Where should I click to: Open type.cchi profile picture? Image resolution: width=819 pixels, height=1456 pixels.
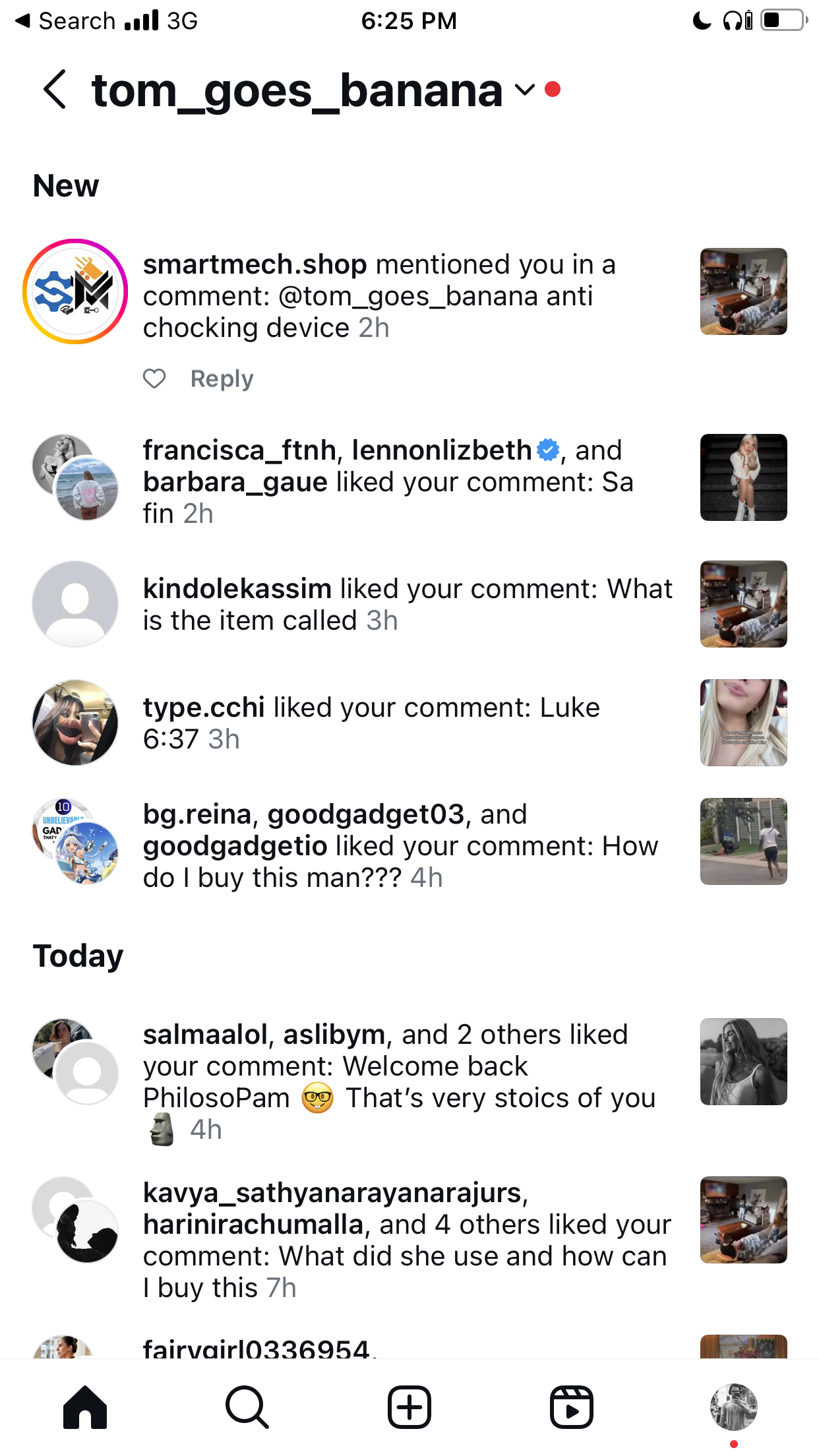(75, 723)
